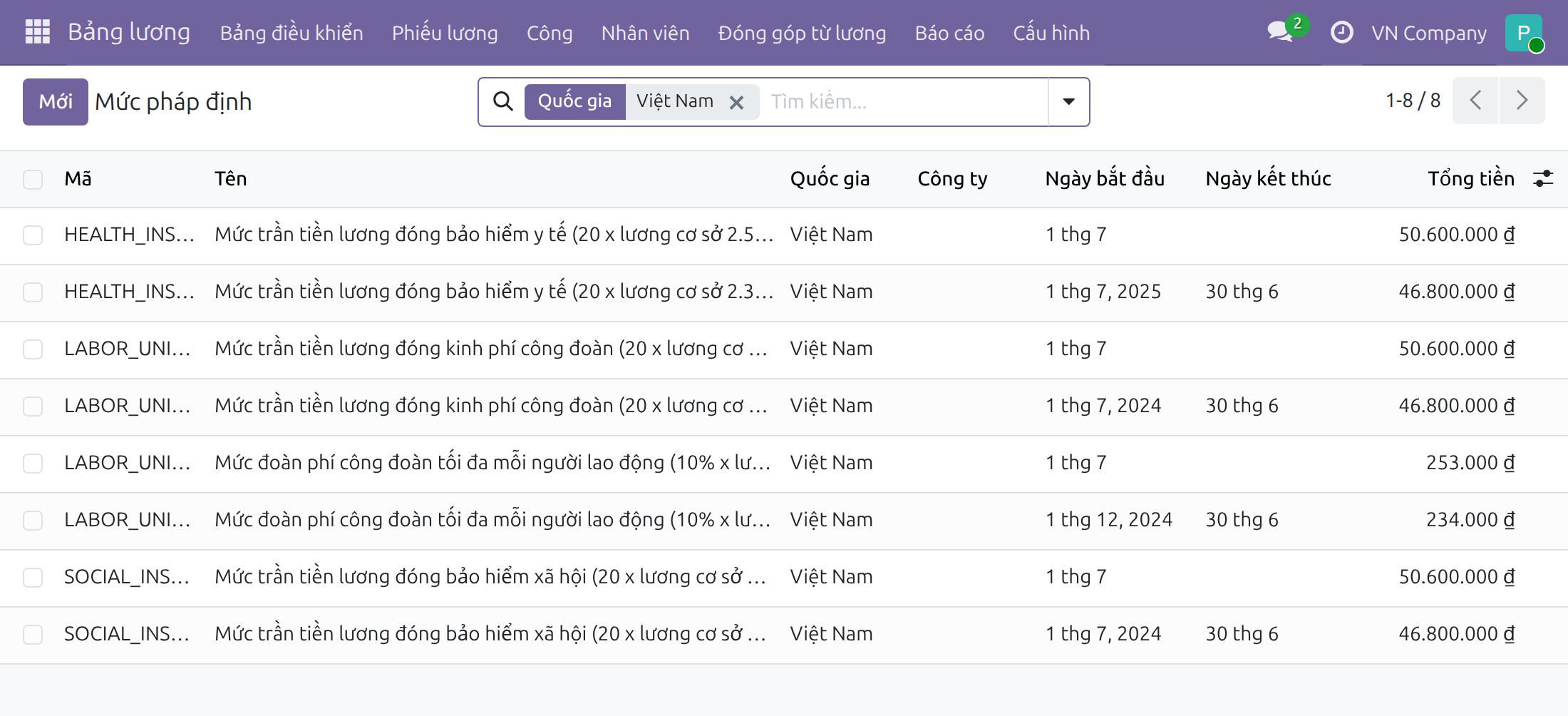Tick the checkbox for the 50.600.000 HEALTH_INS row
The height and width of the screenshot is (716, 1568).
[x=33, y=235]
